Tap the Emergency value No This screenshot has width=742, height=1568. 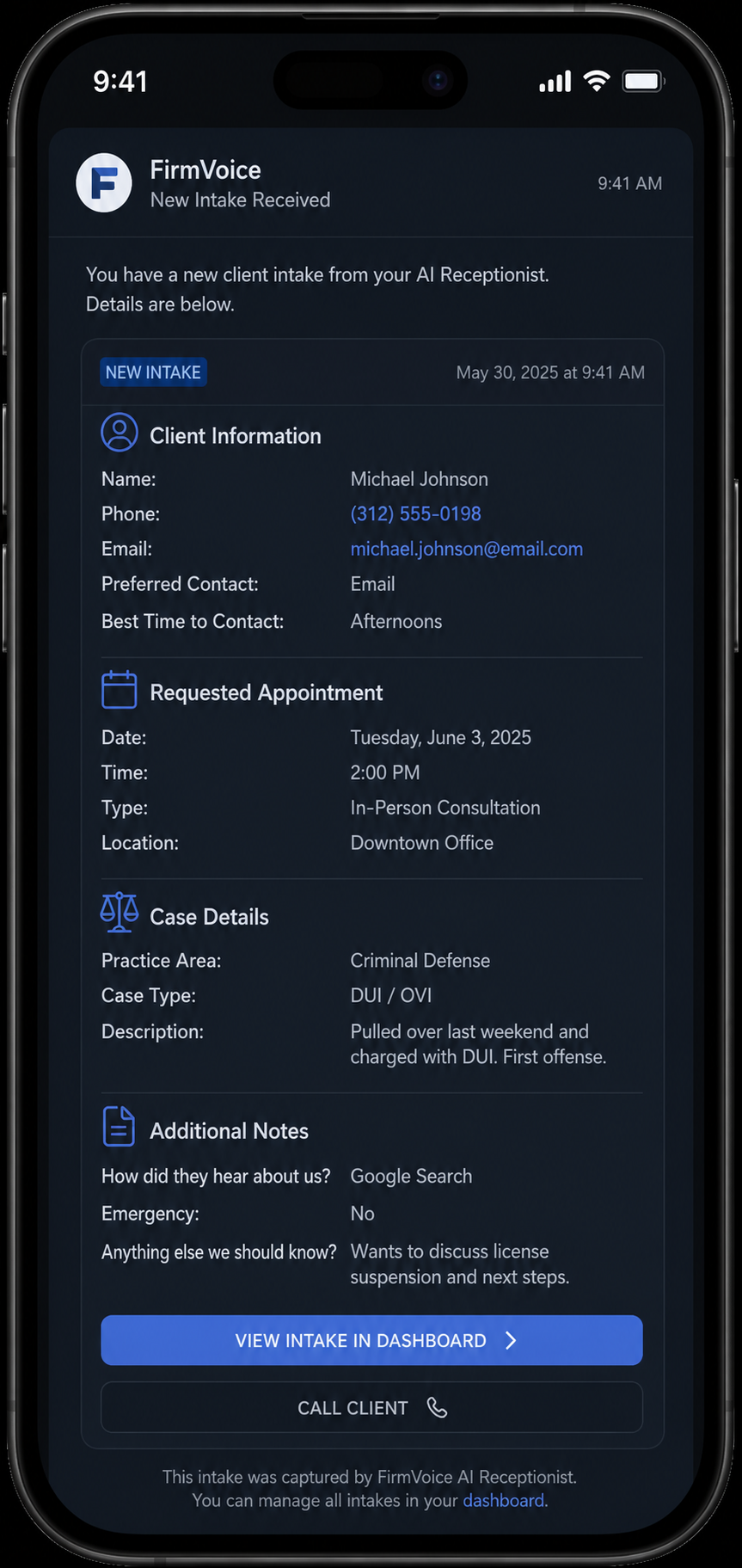(363, 1214)
